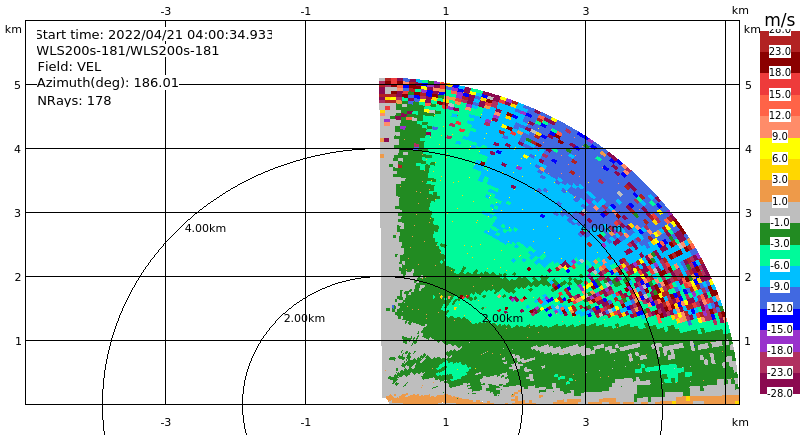The image size is (800, 435).
Task: Select the 'Azimuth(deg): 186.01' annotation
Action: pos(108,83)
